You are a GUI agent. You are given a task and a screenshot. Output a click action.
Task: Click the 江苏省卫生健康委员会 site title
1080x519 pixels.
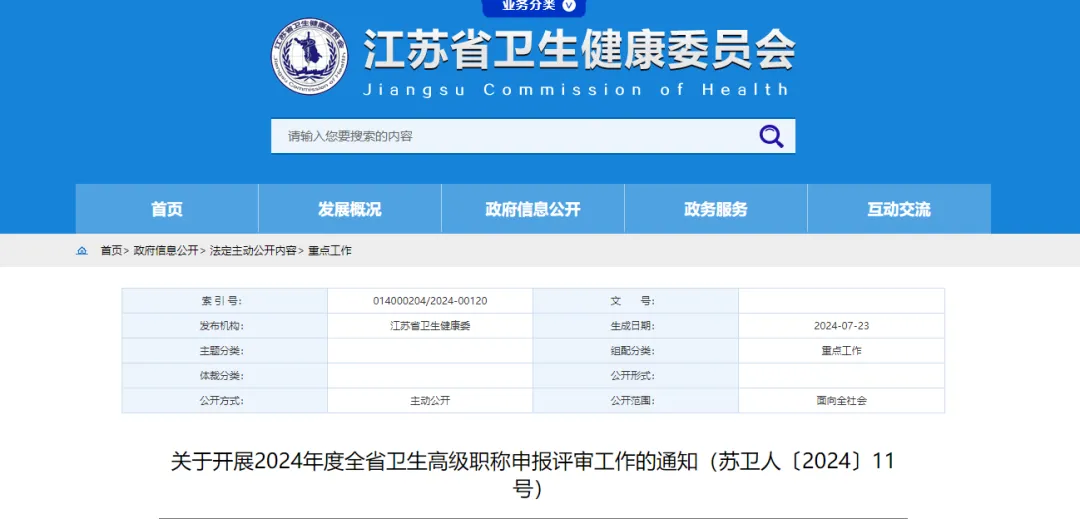pyautogui.click(x=579, y=48)
